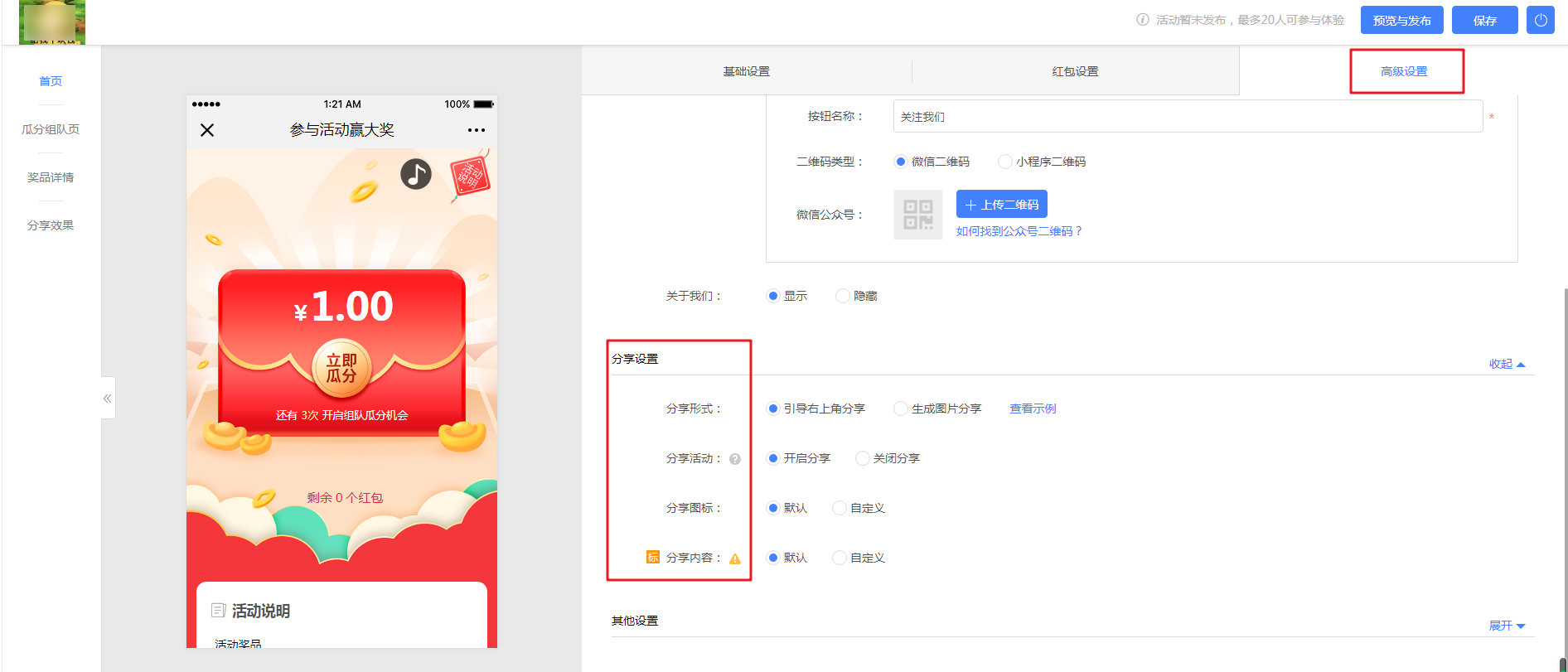The width and height of the screenshot is (1568, 672).
Task: Open 查看示例 link
Action: [1033, 409]
